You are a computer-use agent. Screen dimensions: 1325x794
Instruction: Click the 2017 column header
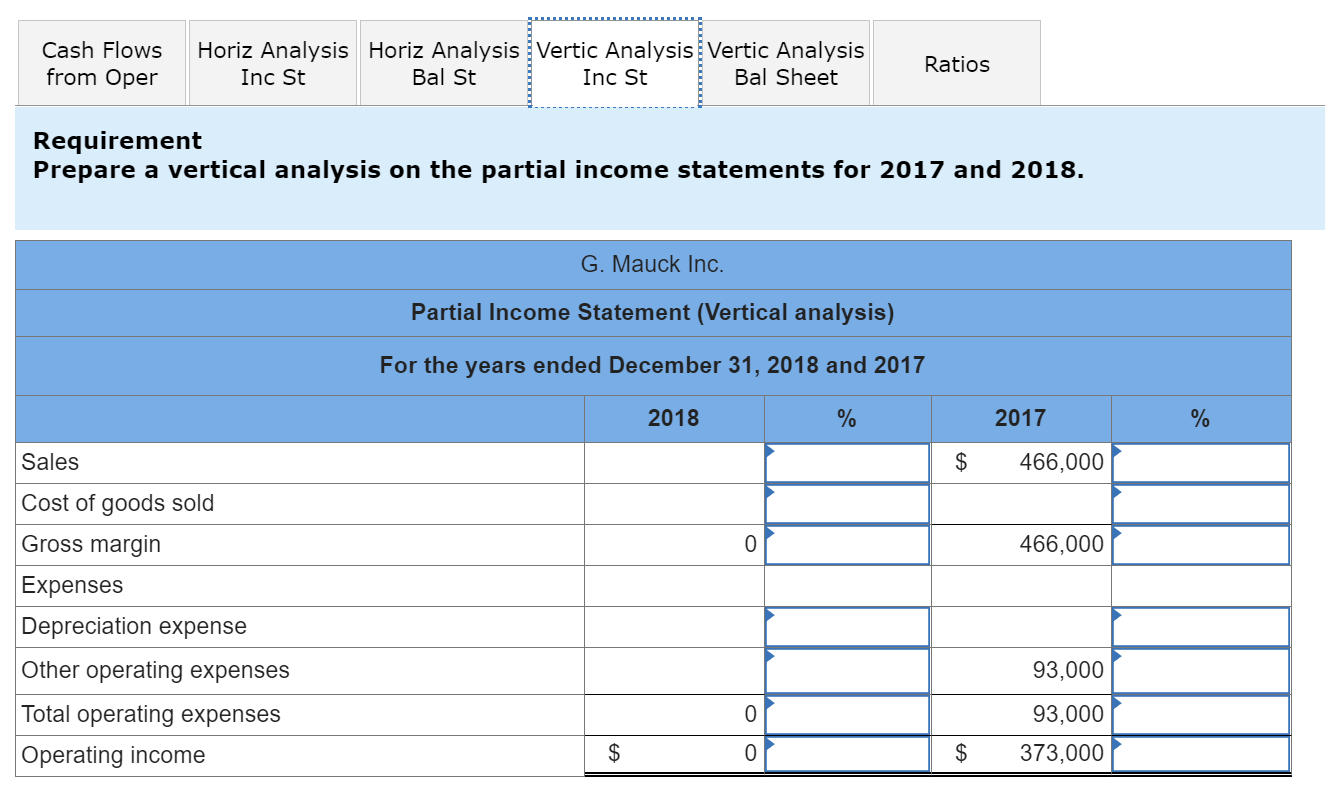[1020, 418]
